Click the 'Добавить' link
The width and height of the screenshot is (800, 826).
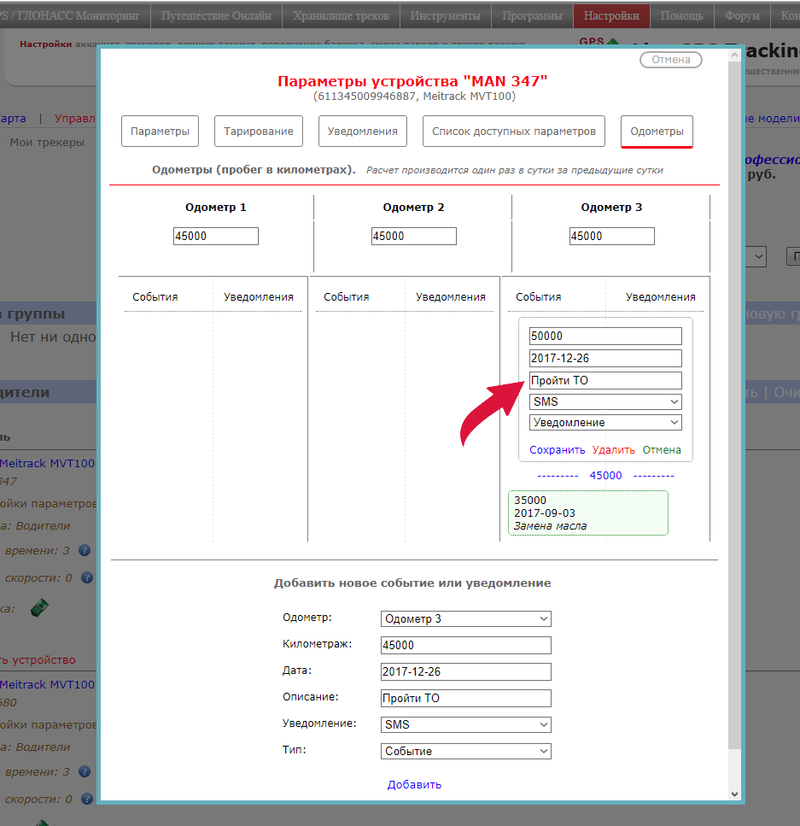[x=414, y=784]
